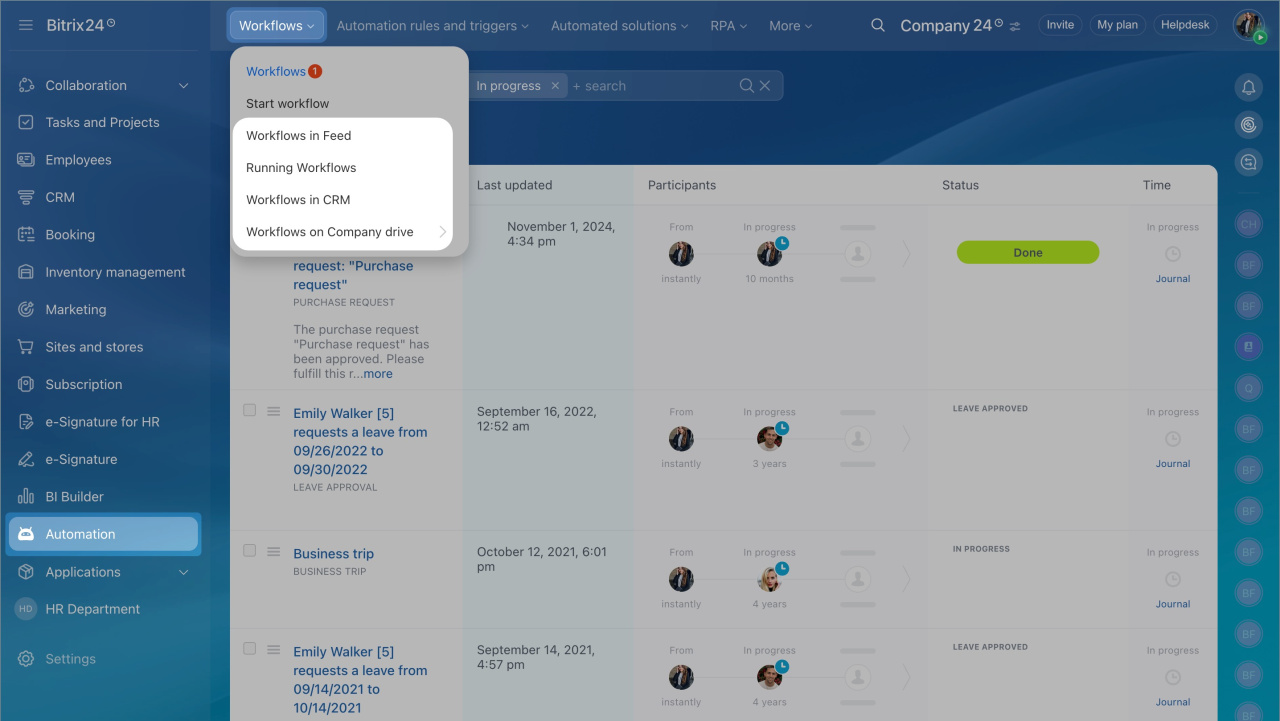Expand the Applications section chevron

click(x=184, y=572)
